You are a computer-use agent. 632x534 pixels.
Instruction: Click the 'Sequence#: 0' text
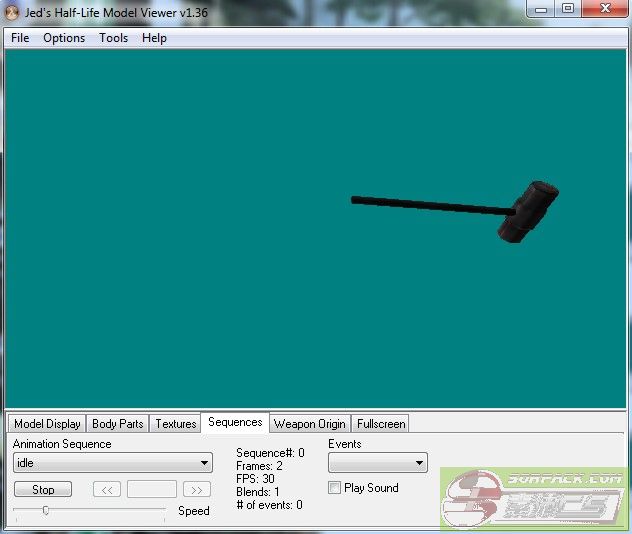270,453
